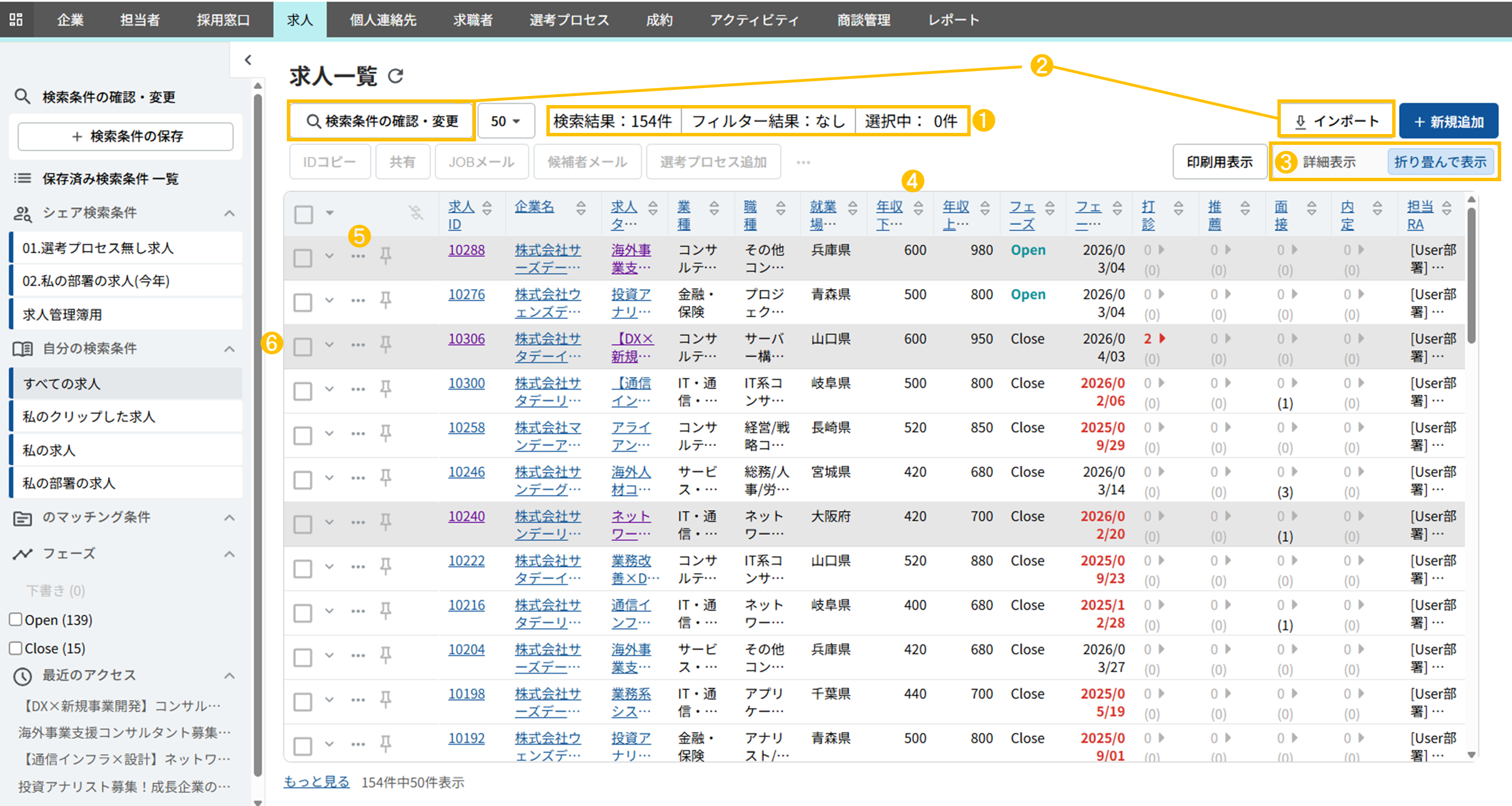Click the red arrow in 打診 for job 10306
The image size is (1512, 806).
pos(1162,338)
